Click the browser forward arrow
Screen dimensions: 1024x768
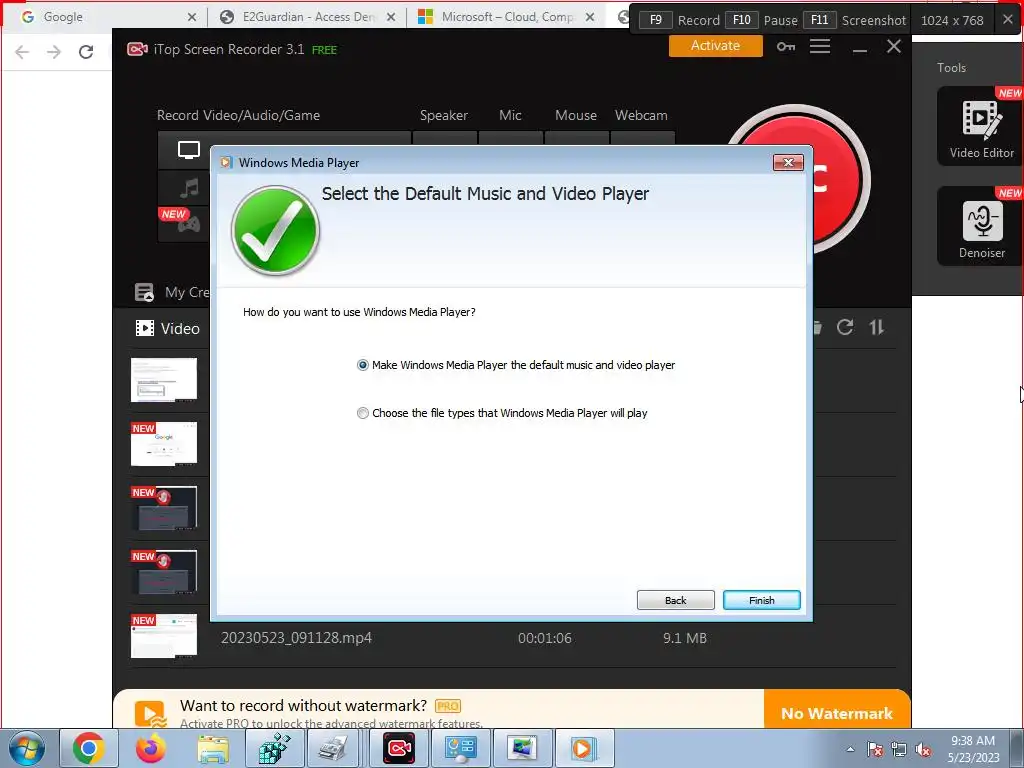pyautogui.click(x=54, y=52)
